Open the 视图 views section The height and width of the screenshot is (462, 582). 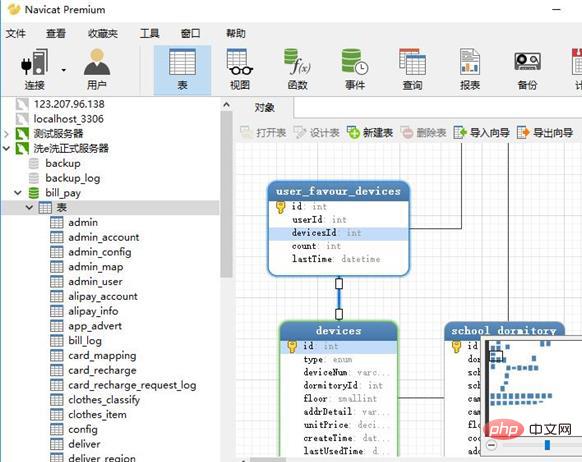click(x=240, y=69)
